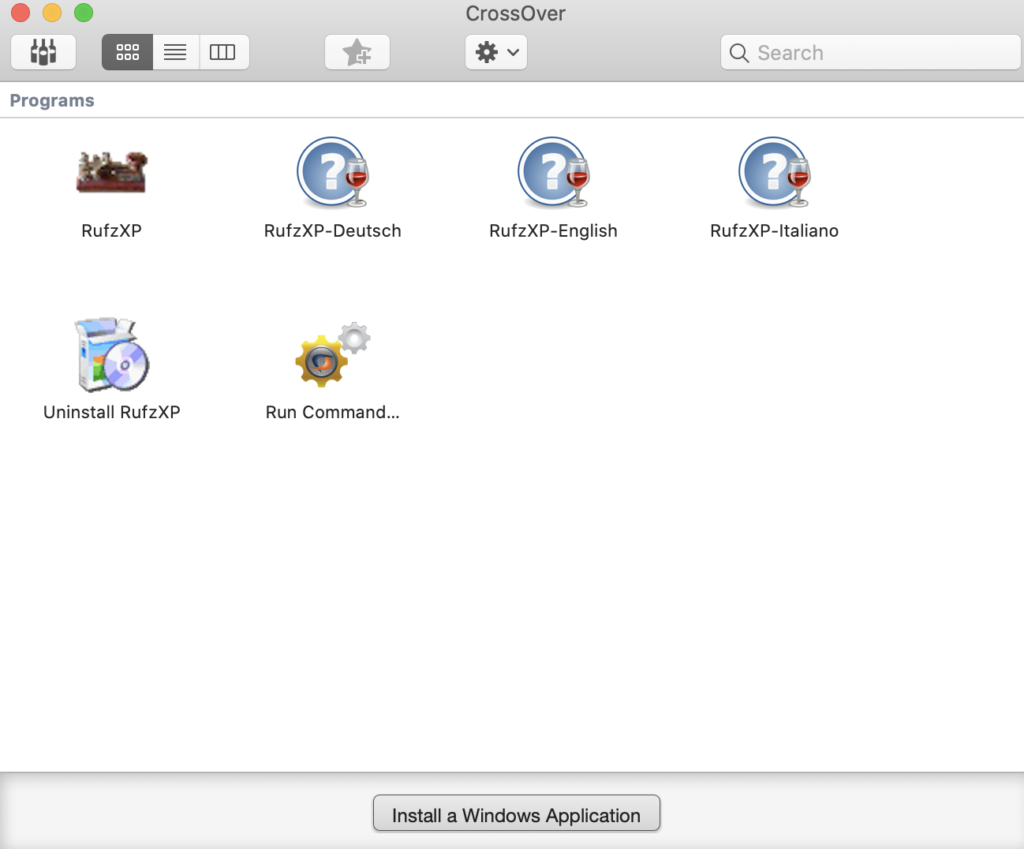
Task: Switch to list view layout
Action: coord(175,52)
